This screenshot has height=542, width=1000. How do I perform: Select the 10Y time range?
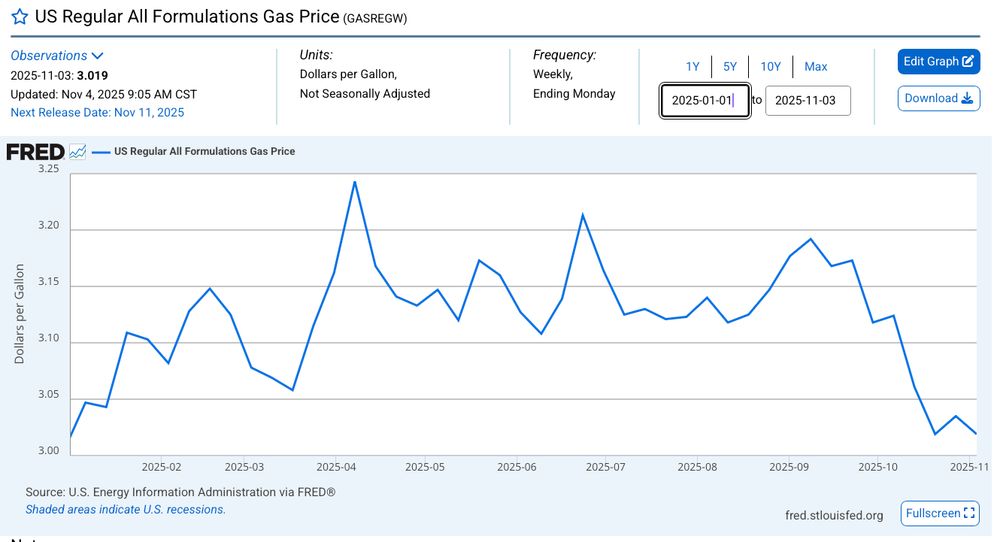tap(770, 67)
